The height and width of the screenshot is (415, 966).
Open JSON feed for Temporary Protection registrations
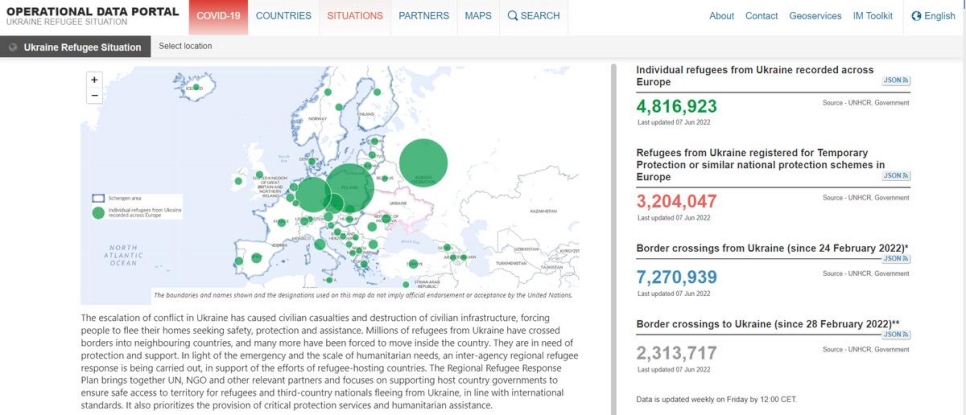(x=896, y=175)
